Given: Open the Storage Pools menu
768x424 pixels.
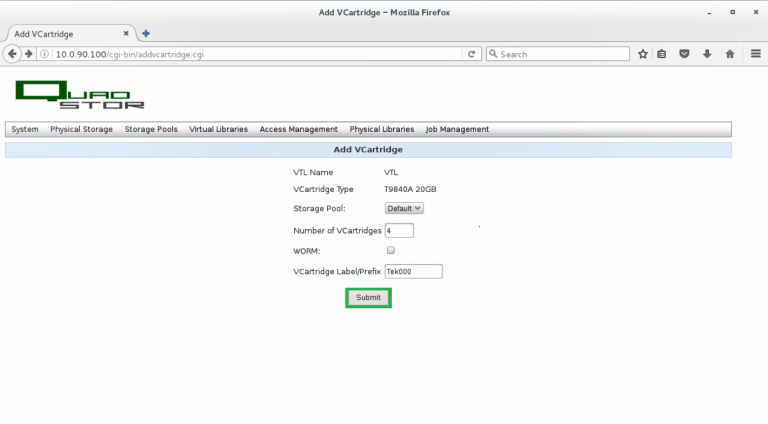Looking at the screenshot, I should 151,129.
